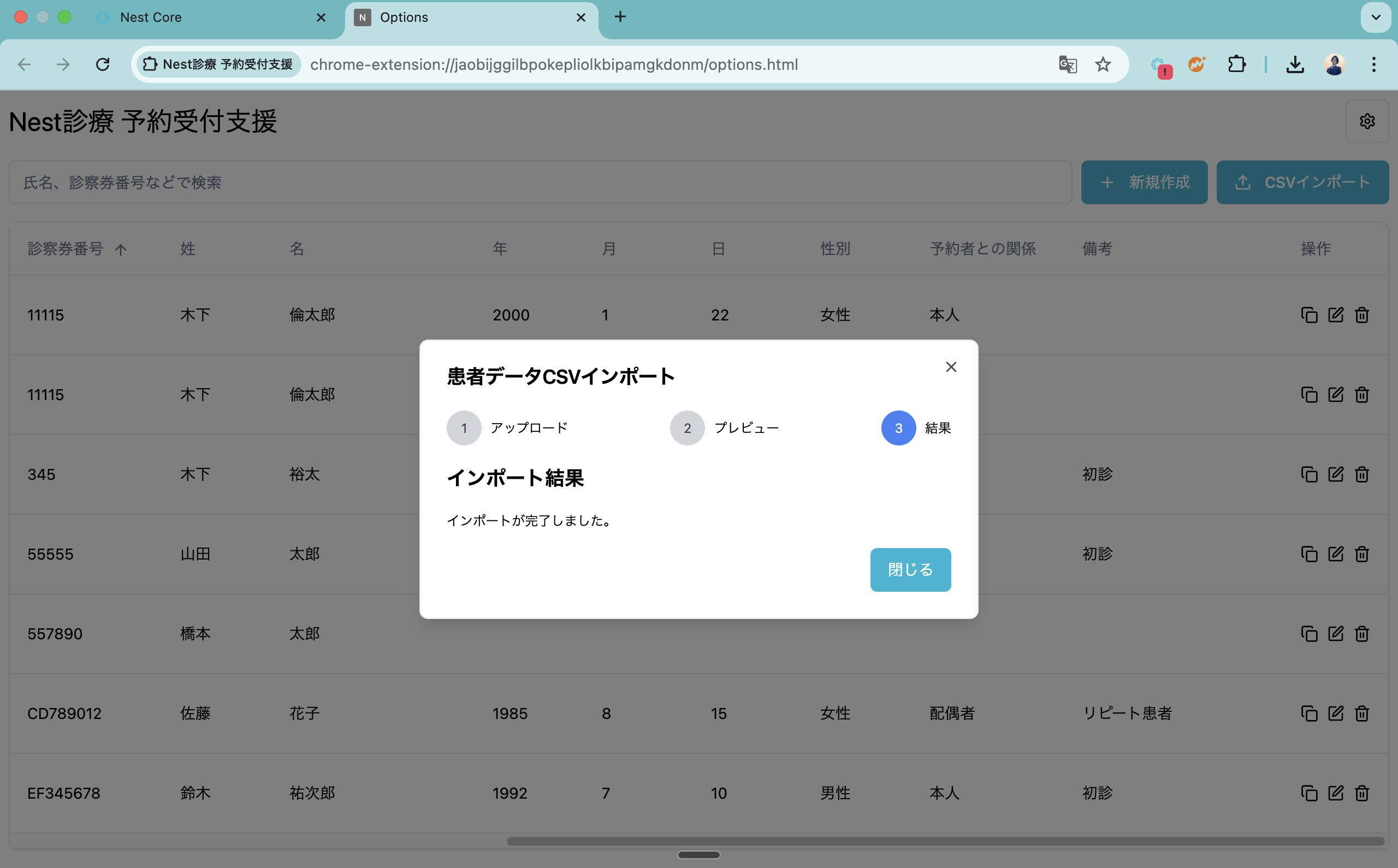Open settings gear icon at top right
Viewport: 1398px width, 868px height.
1367,121
